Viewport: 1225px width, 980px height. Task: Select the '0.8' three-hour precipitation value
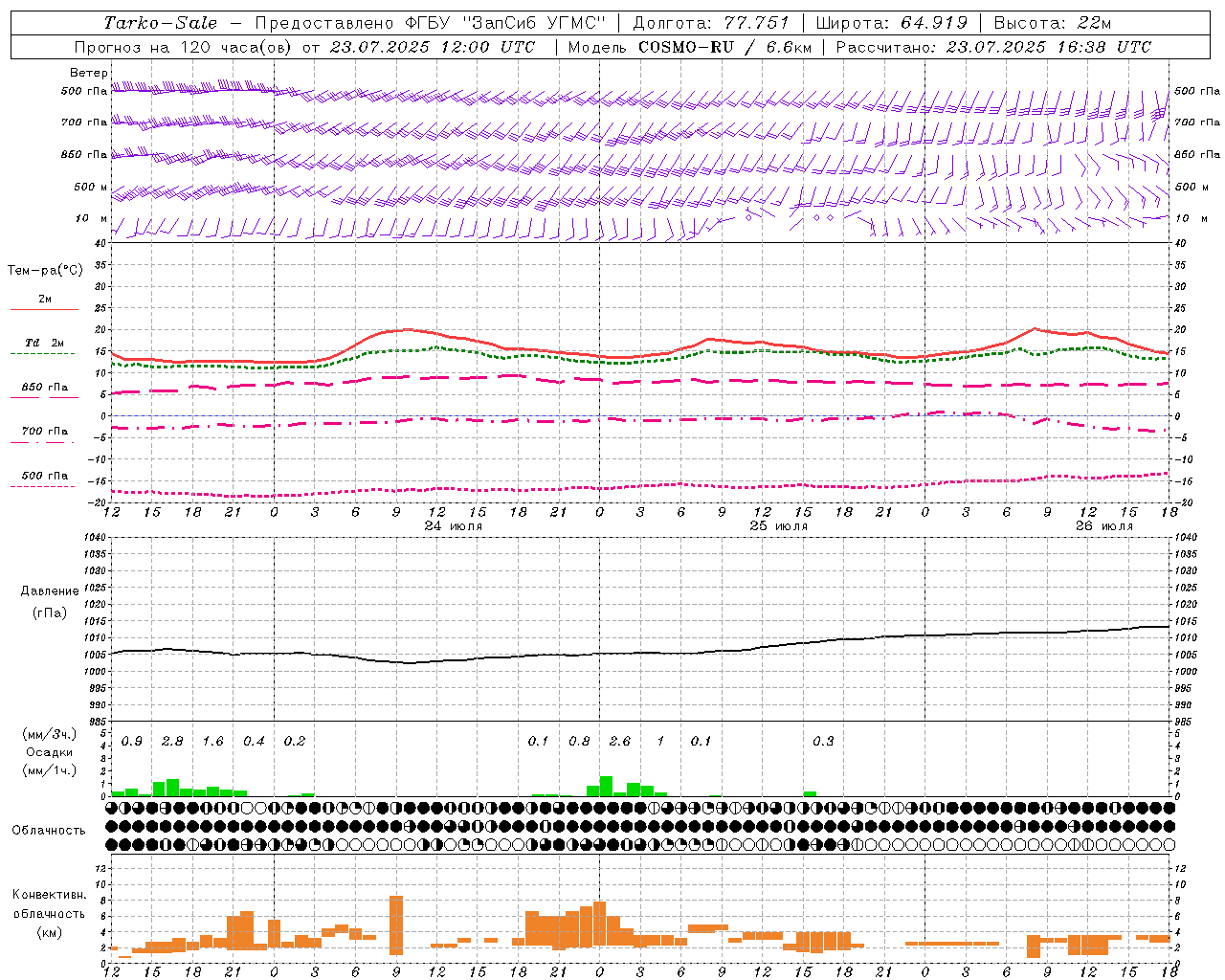(579, 742)
